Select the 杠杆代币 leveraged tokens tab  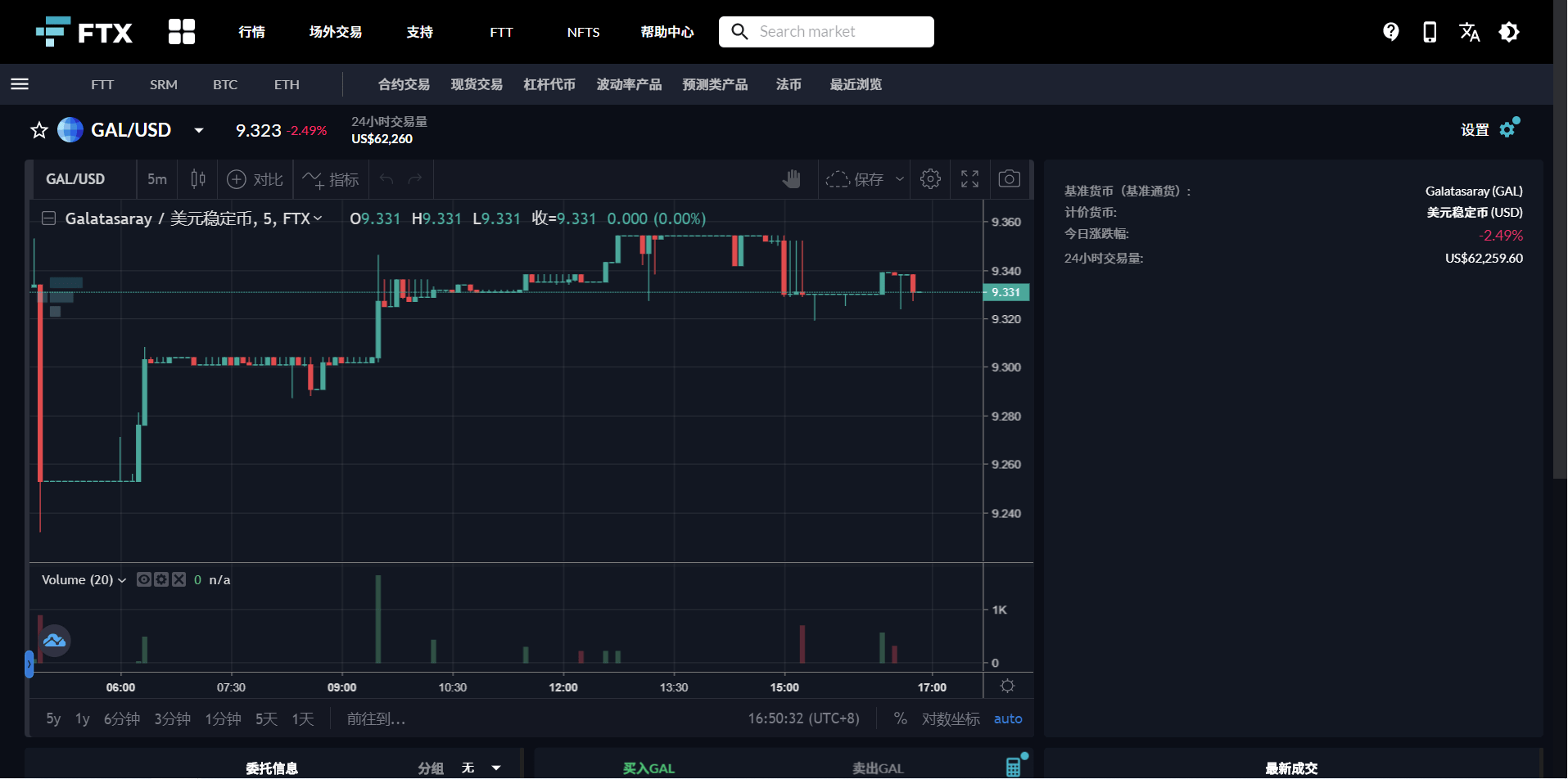549,84
